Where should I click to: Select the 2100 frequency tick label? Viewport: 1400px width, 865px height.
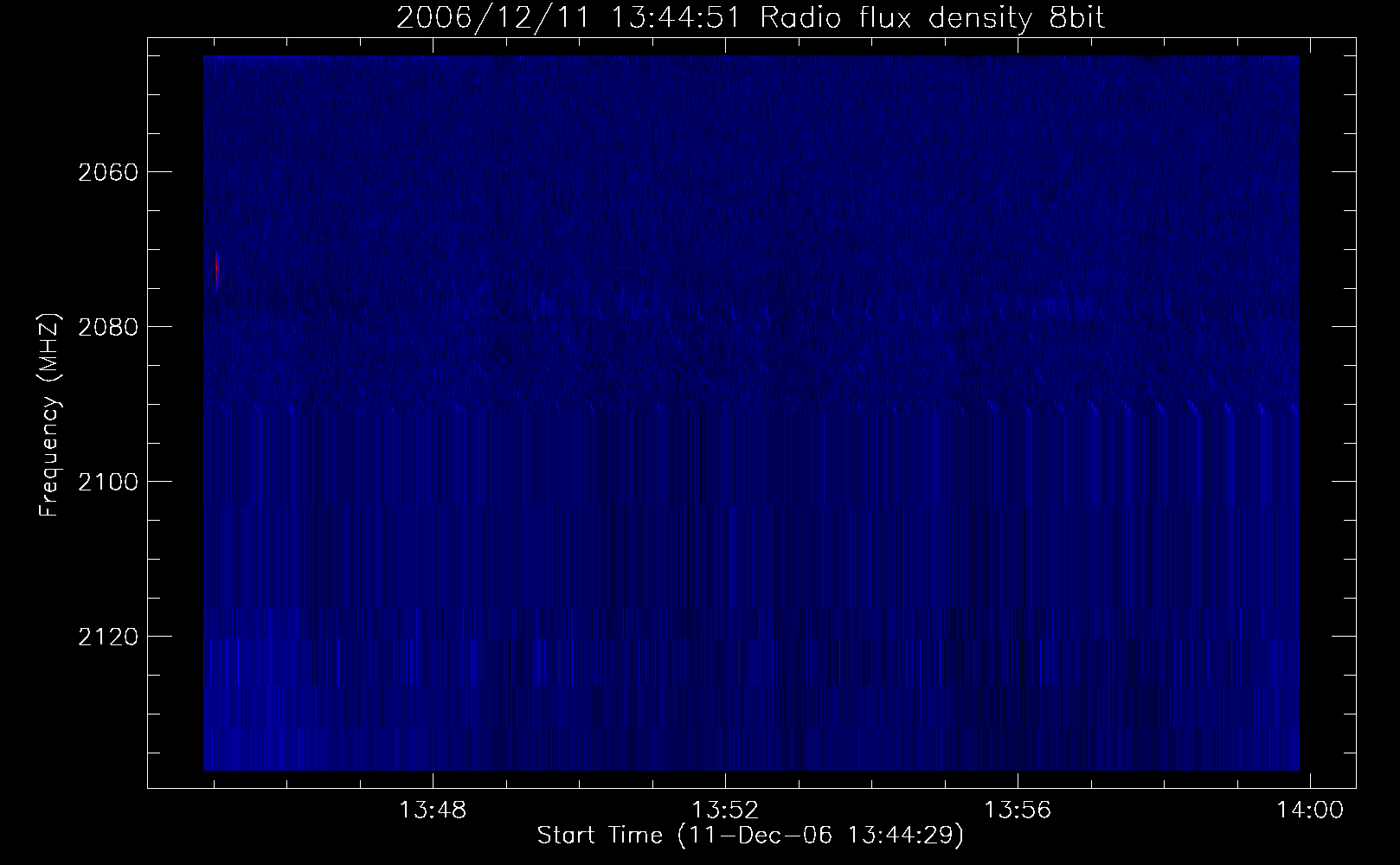point(107,482)
